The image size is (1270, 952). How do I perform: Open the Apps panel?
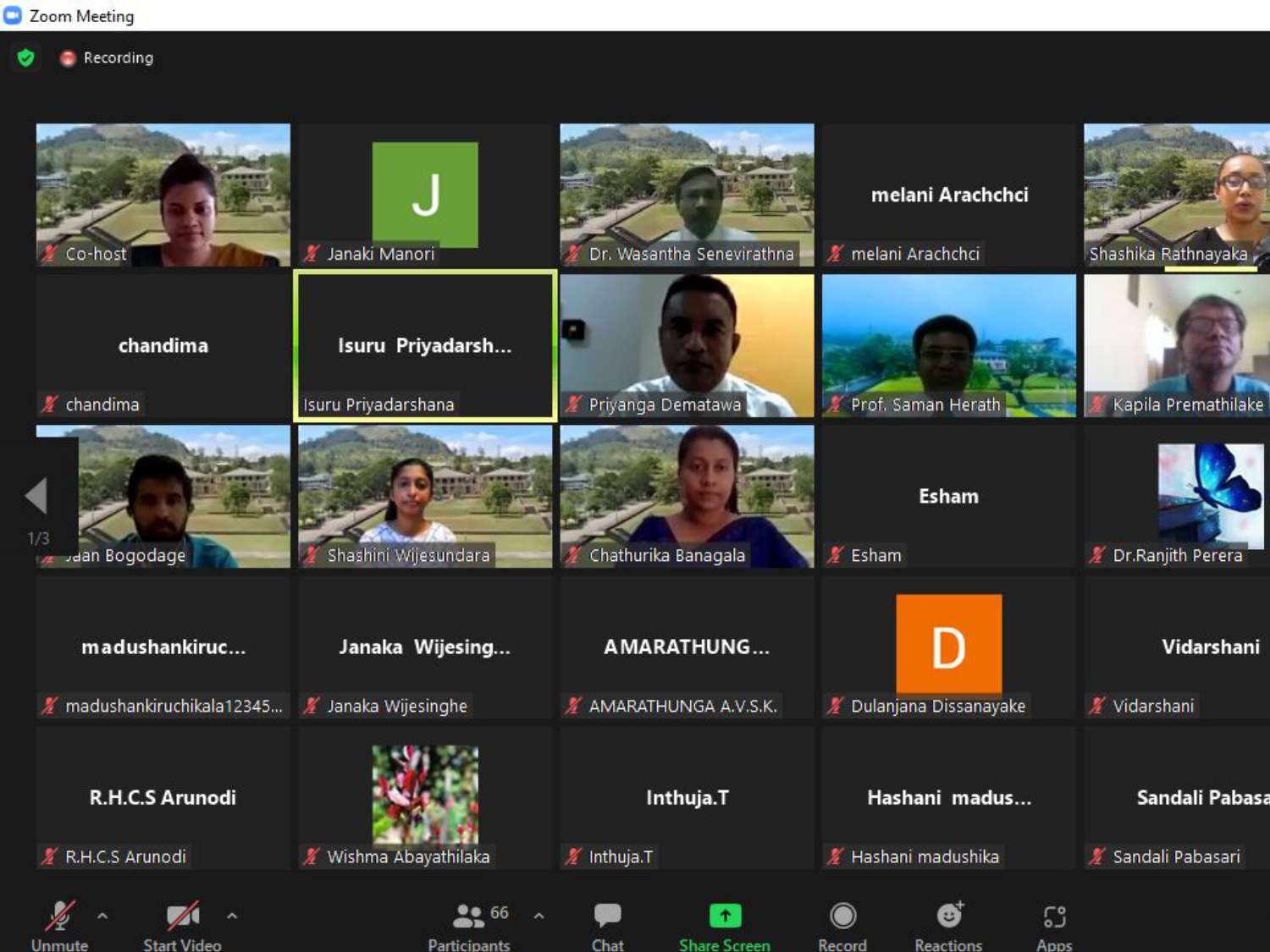1054,926
